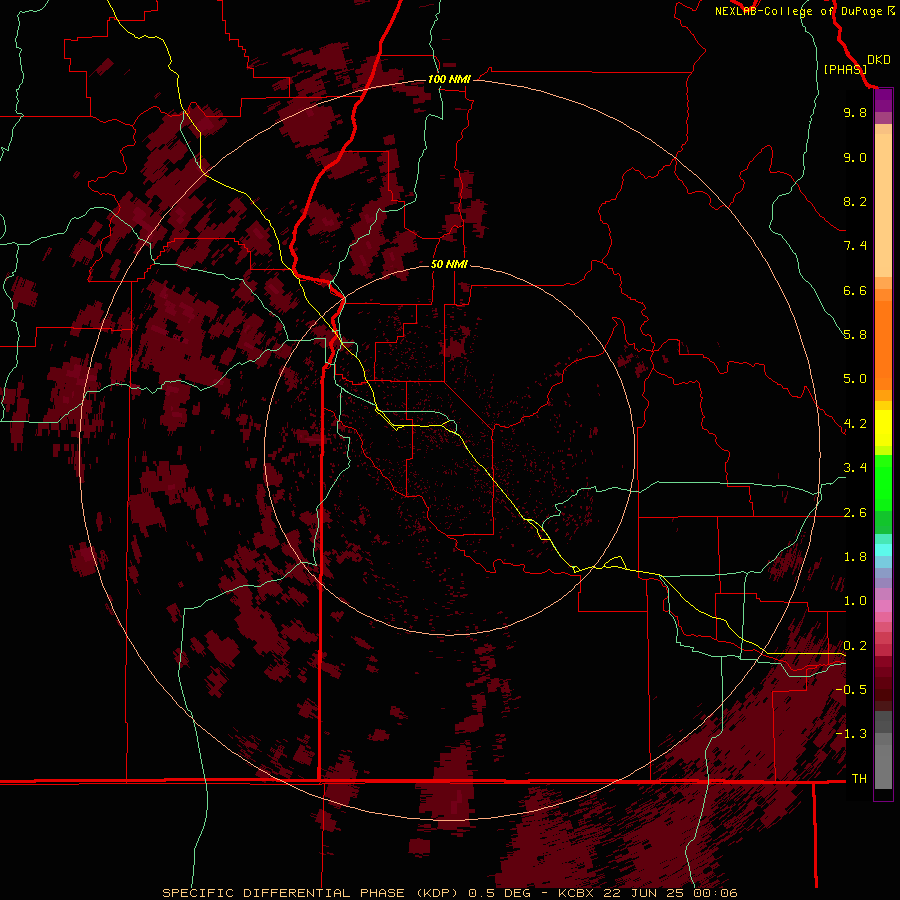Click the KCBX 22 JUN 25 00:06 timestamp
The height and width of the screenshot is (900, 900).
tap(647, 893)
